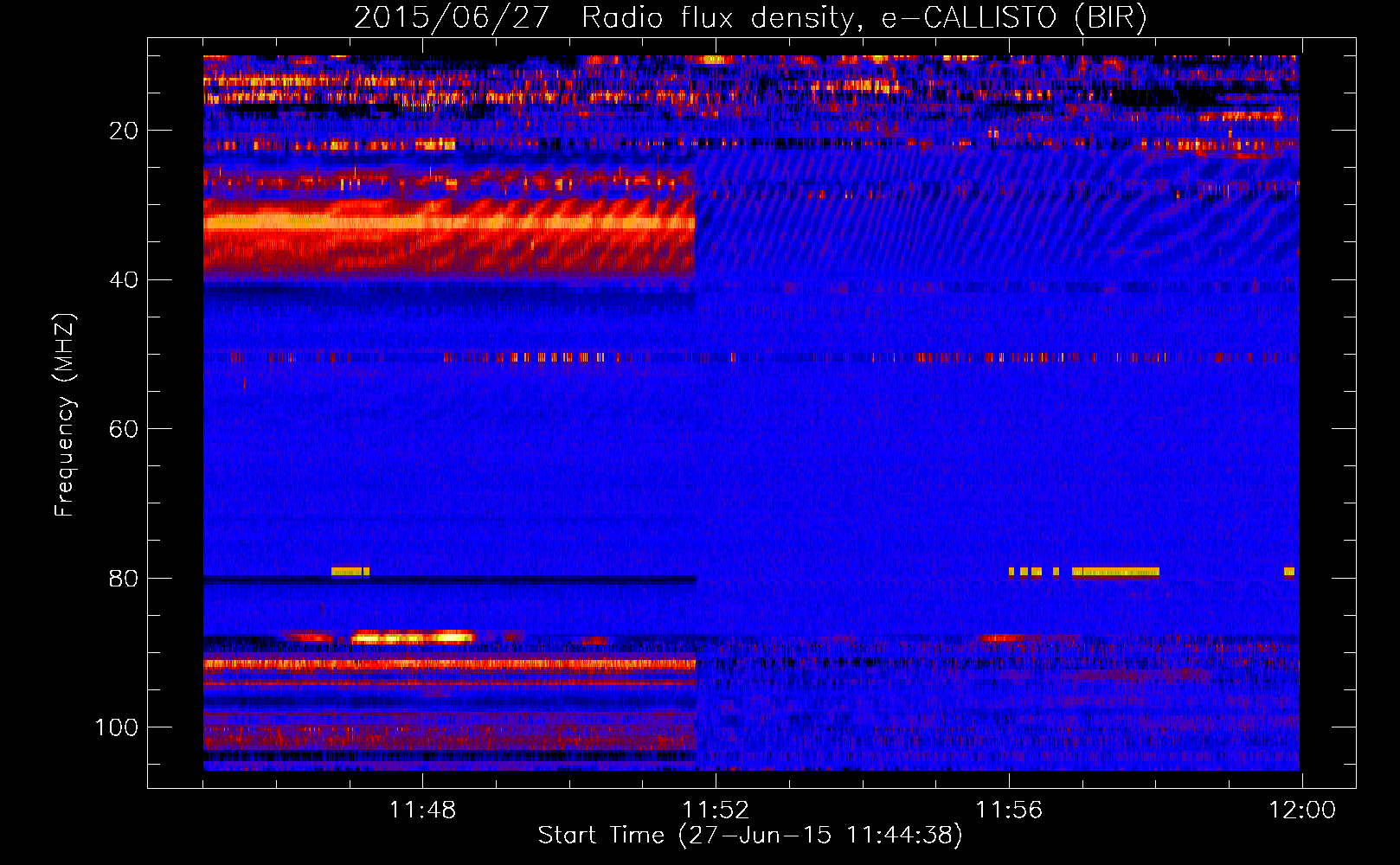Click the '11:56' time tick label

coord(1009,811)
